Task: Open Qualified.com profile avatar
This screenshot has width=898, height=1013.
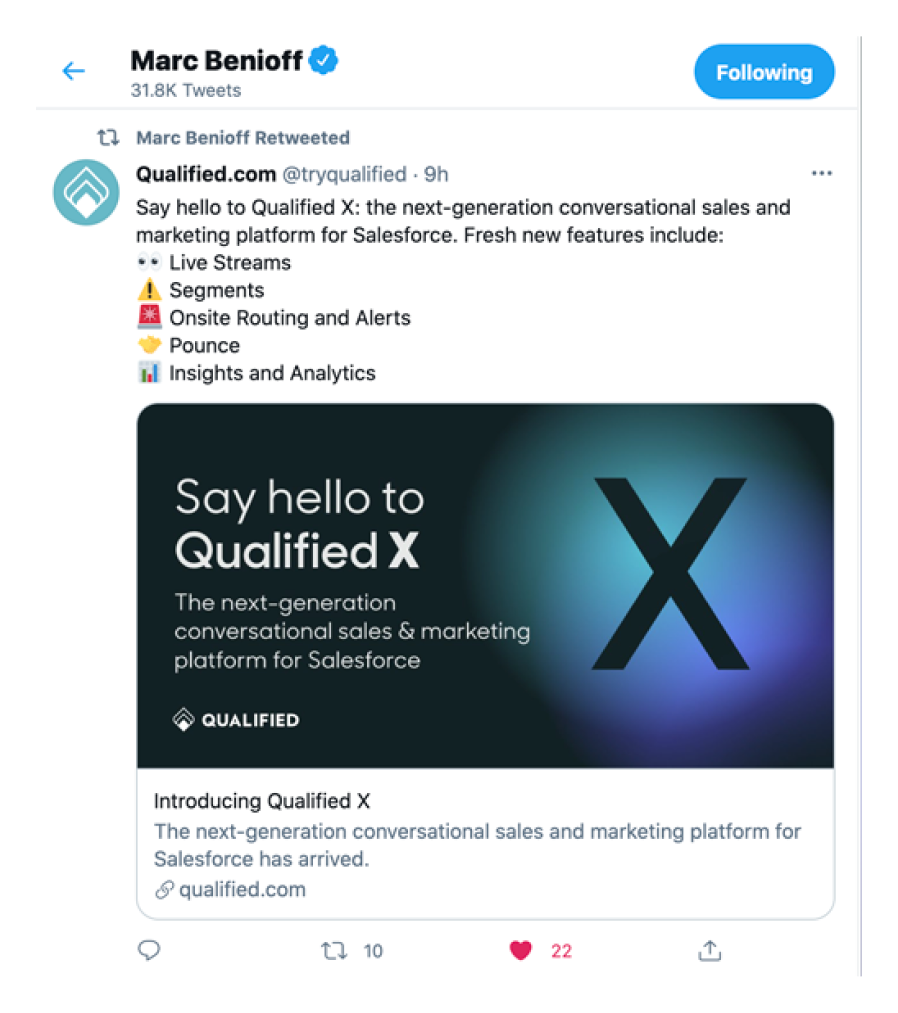Action: [86, 192]
